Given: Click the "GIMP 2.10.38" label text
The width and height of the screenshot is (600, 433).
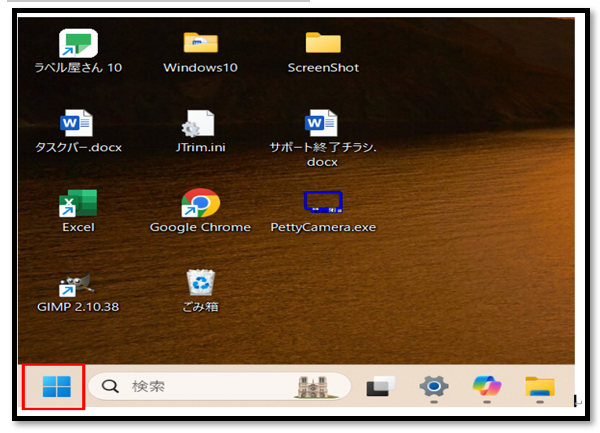Looking at the screenshot, I should [78, 307].
